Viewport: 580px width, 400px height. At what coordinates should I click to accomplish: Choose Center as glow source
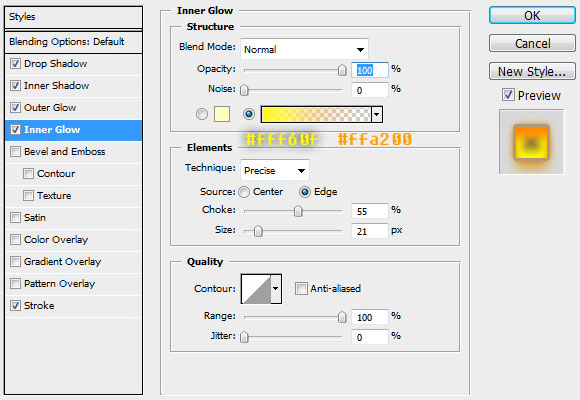(244, 192)
